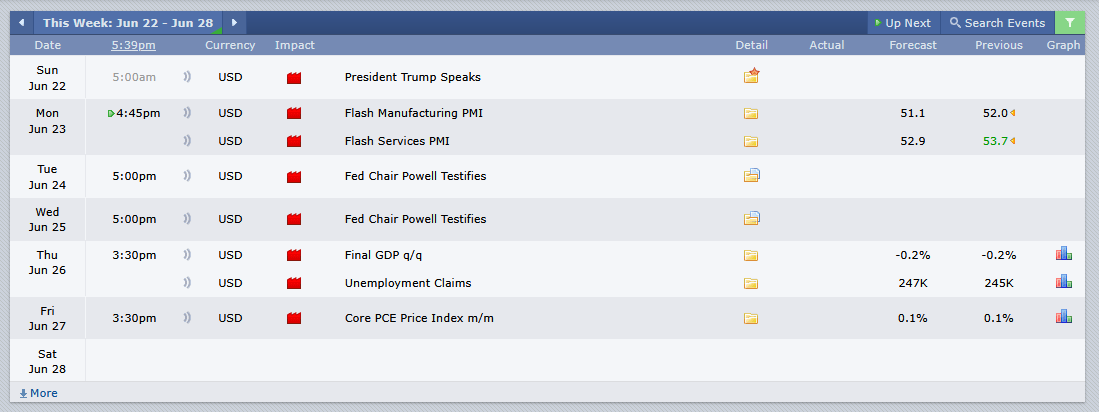Select the Flash Services PMI event name

pos(397,141)
